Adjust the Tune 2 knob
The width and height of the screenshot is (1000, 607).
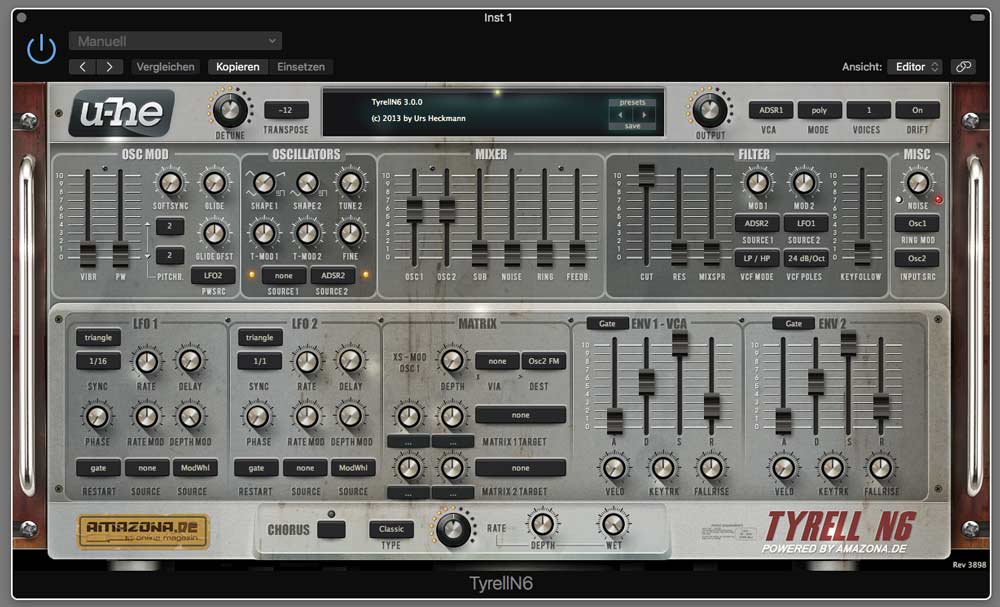coord(350,183)
